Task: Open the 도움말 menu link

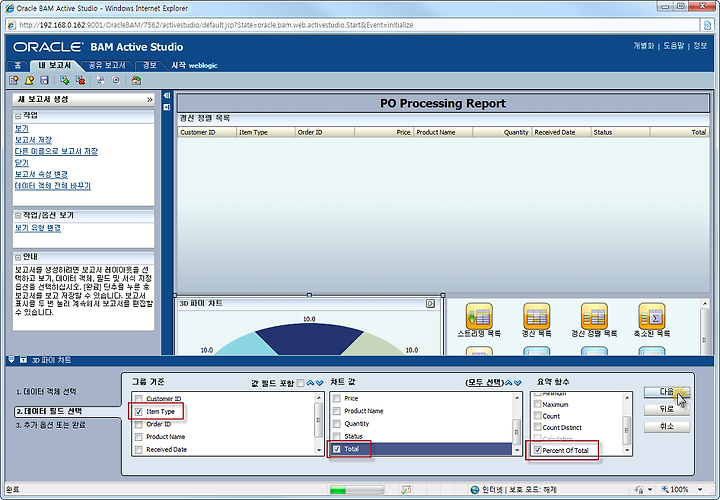Action: [x=674, y=46]
